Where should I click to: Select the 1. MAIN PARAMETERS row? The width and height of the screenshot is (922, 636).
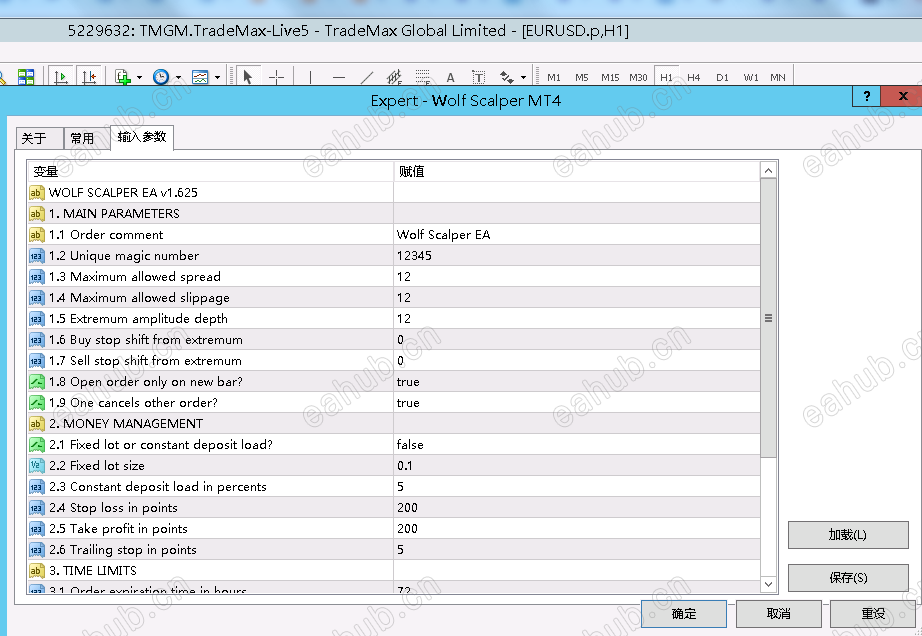point(393,213)
